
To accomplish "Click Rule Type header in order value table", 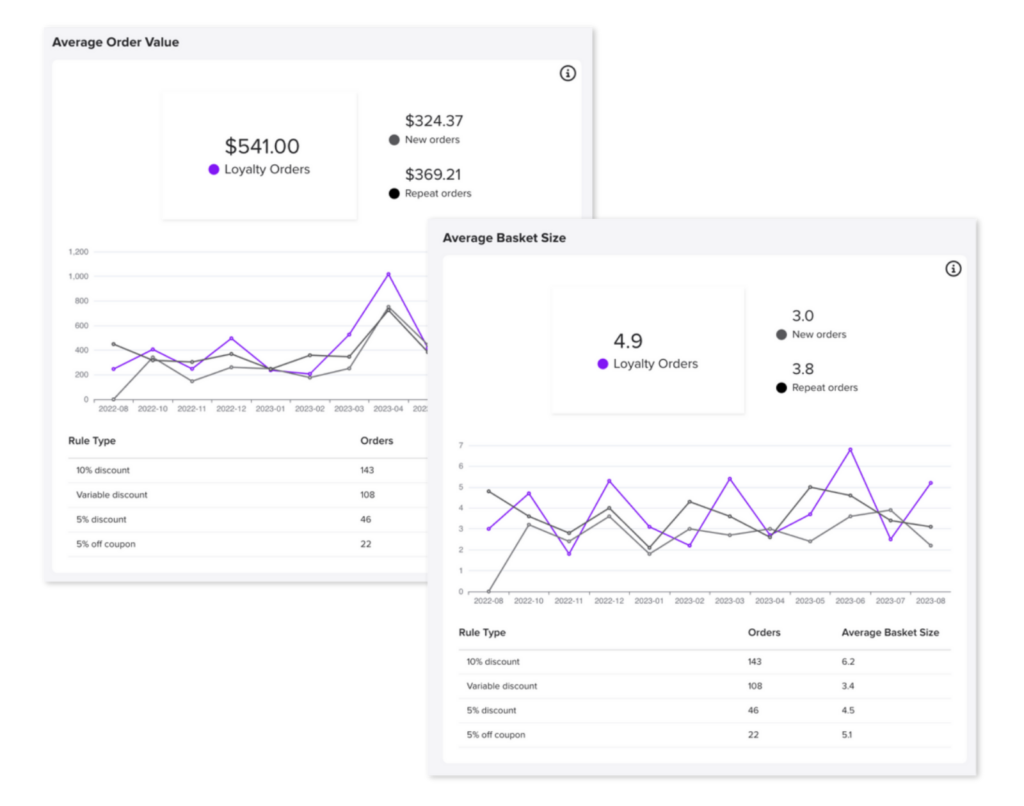I will (92, 440).
